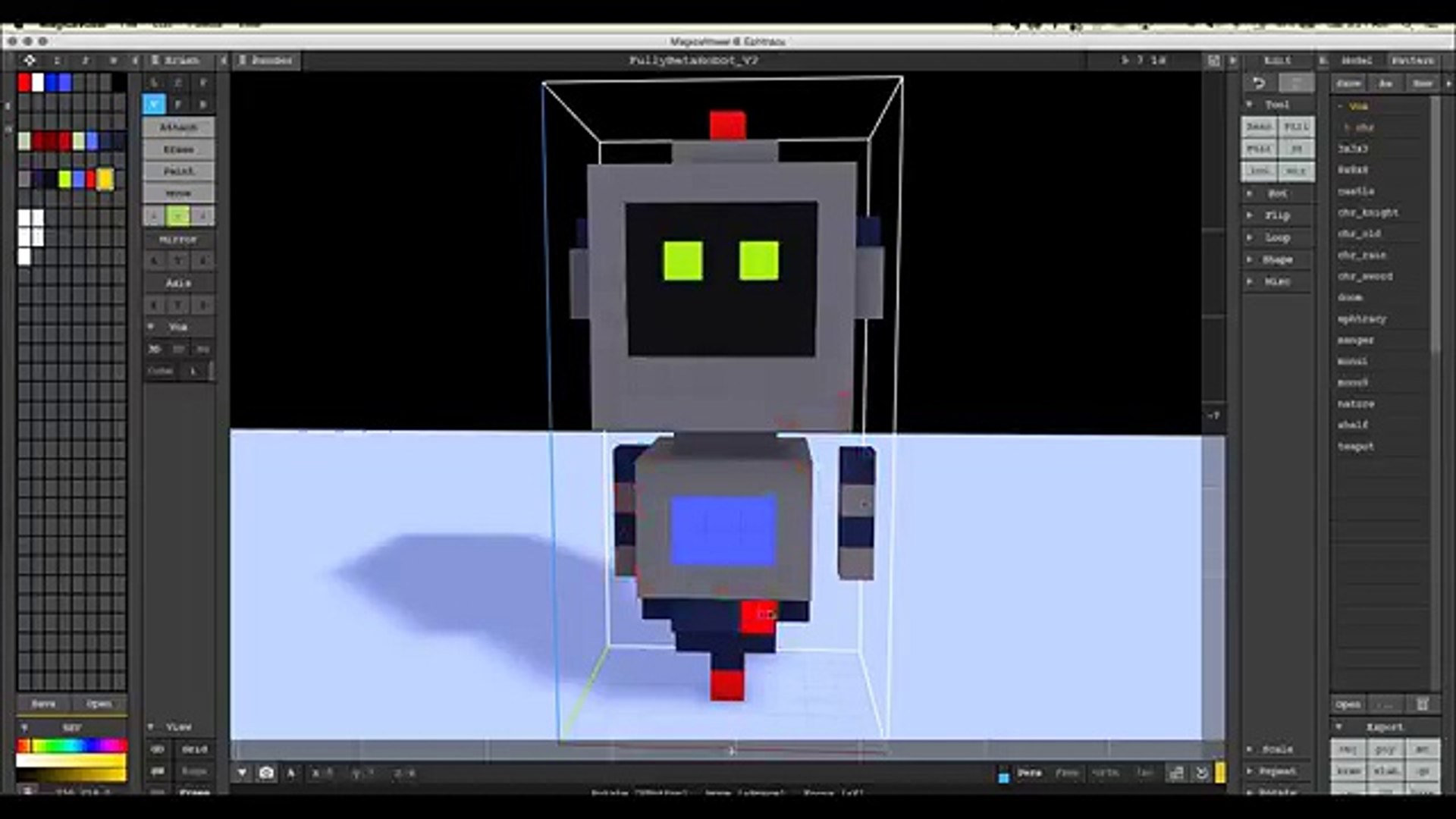Expand the Shape section
Viewport: 1456px width, 819px height.
tap(1277, 259)
